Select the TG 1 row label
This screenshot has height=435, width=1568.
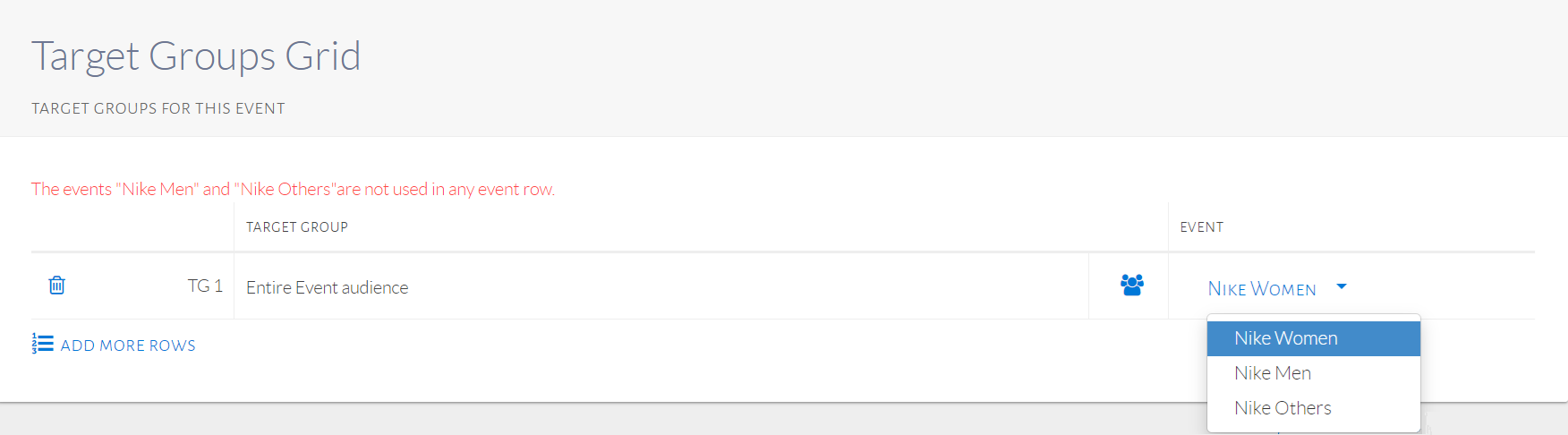(x=204, y=286)
